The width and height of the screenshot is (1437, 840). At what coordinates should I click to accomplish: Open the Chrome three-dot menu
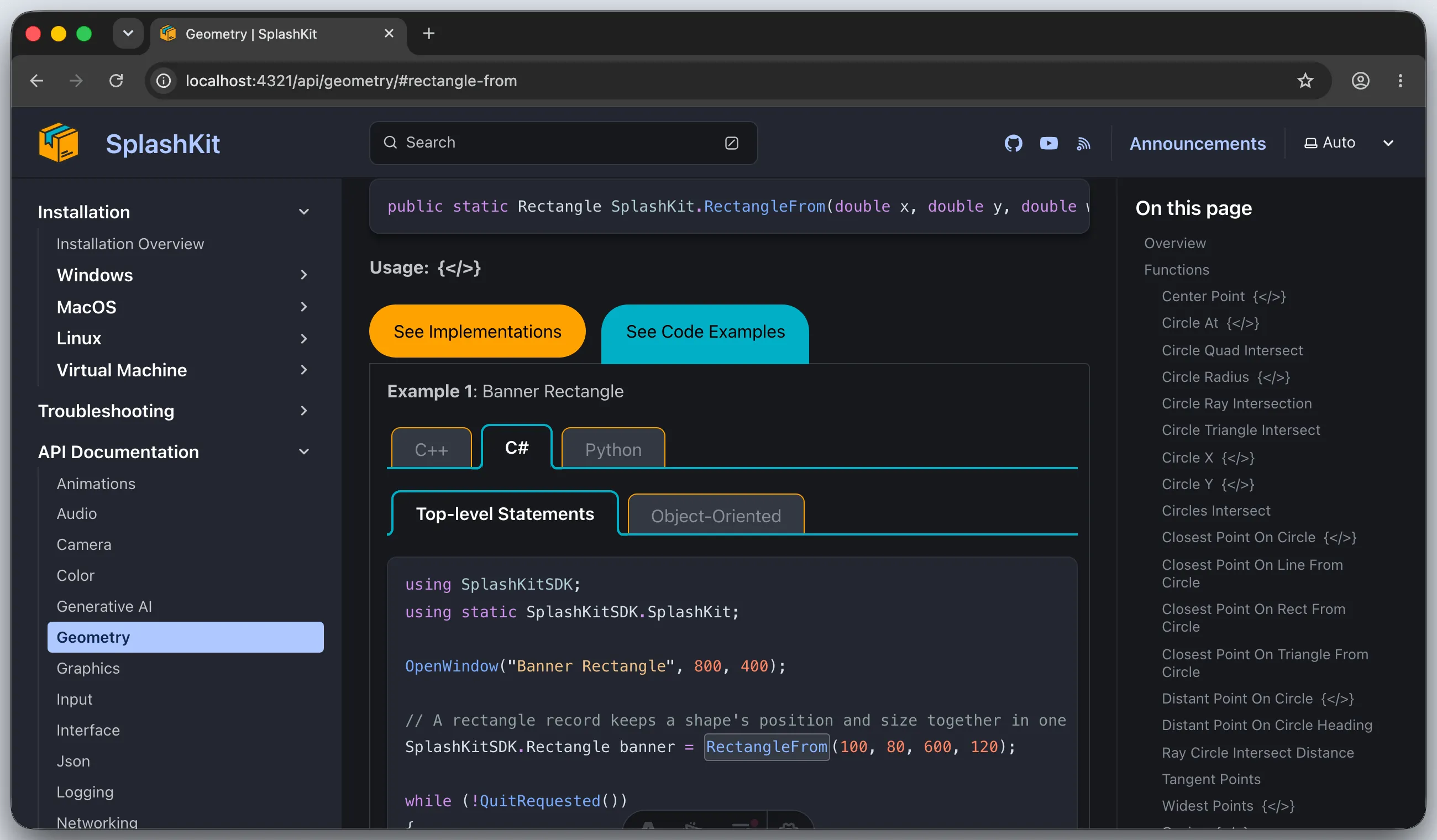click(x=1400, y=81)
